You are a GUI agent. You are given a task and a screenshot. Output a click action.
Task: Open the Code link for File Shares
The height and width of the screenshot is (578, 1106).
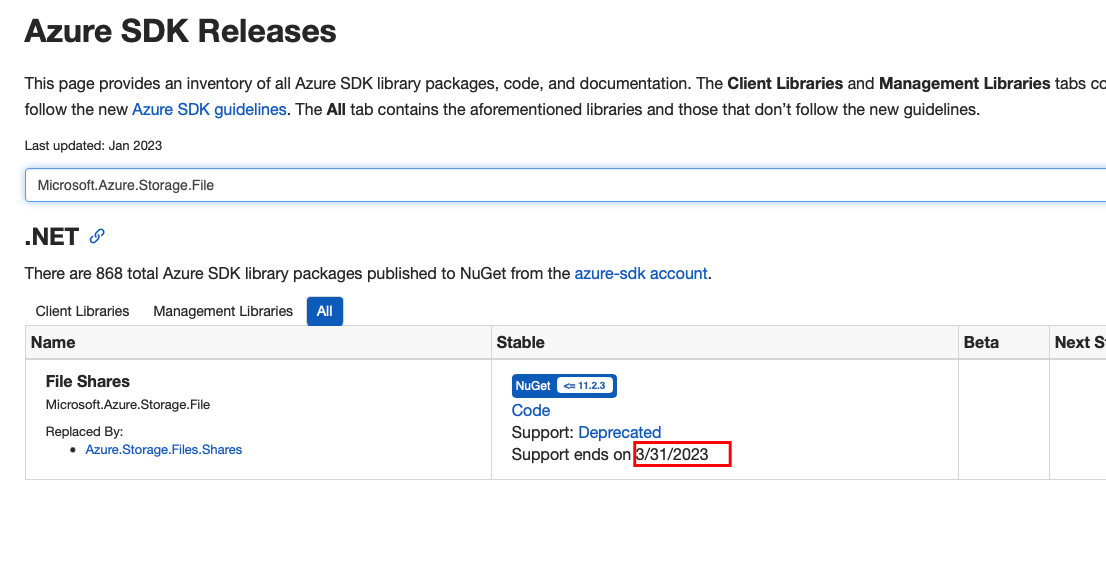[x=530, y=410]
